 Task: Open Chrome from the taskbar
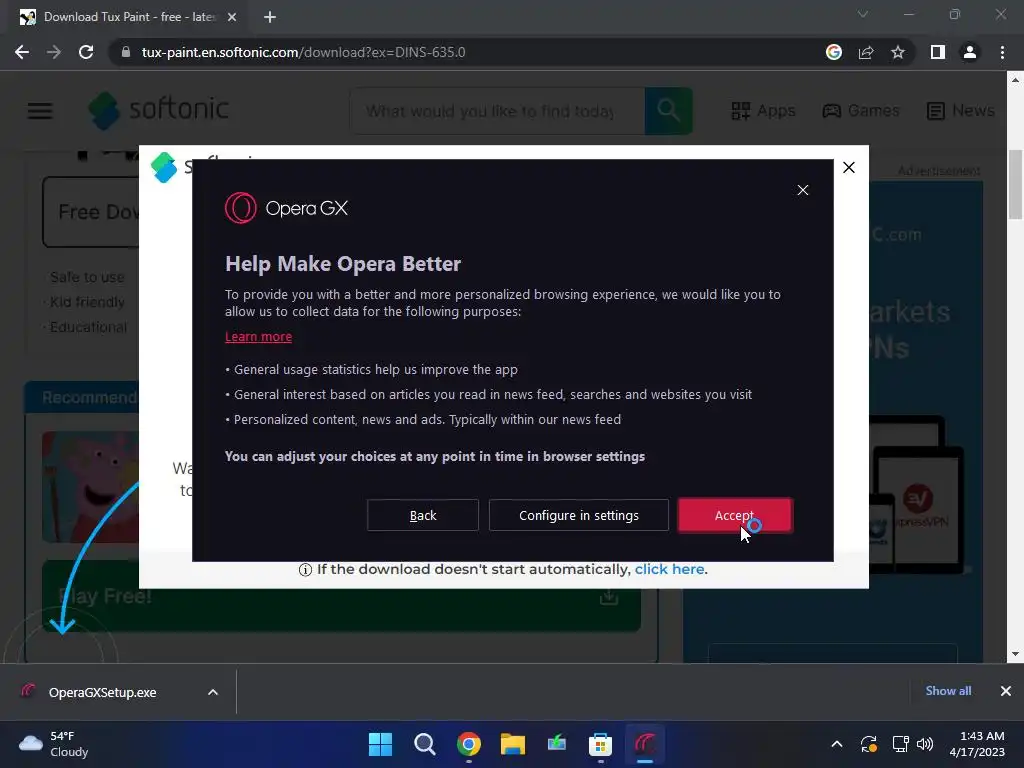[x=469, y=744]
